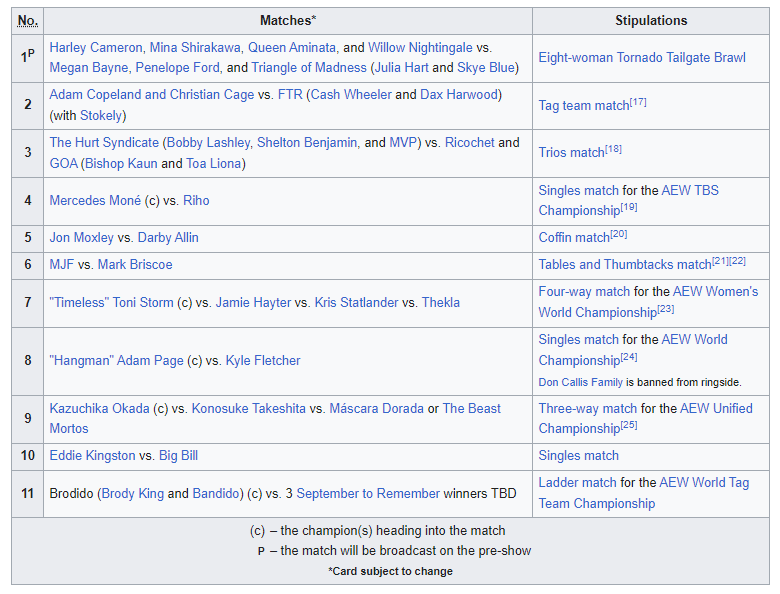Open the Dax Harwood link
This screenshot has width=780, height=594.
pyautogui.click(x=459, y=95)
